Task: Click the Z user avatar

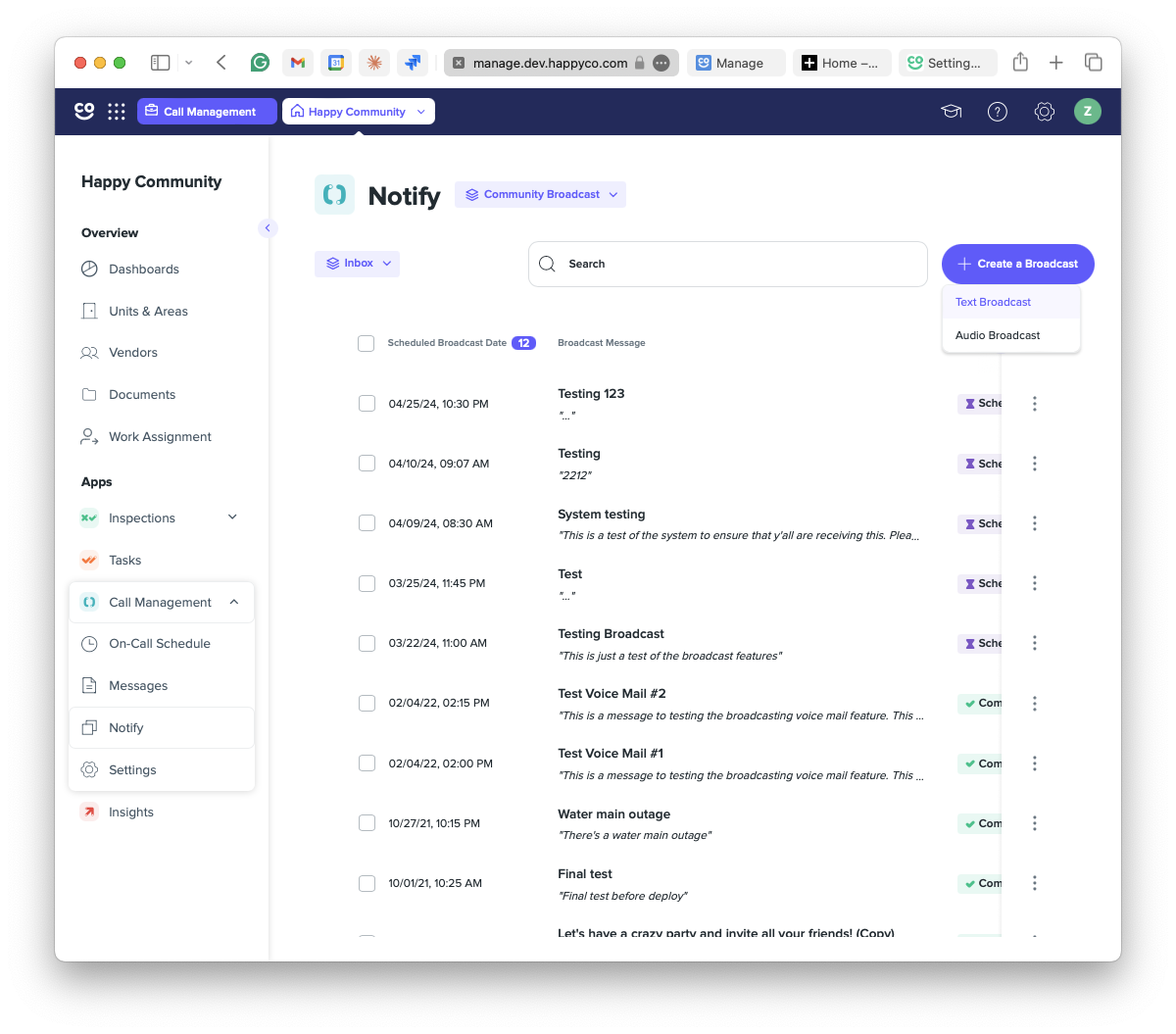Action: (1088, 112)
